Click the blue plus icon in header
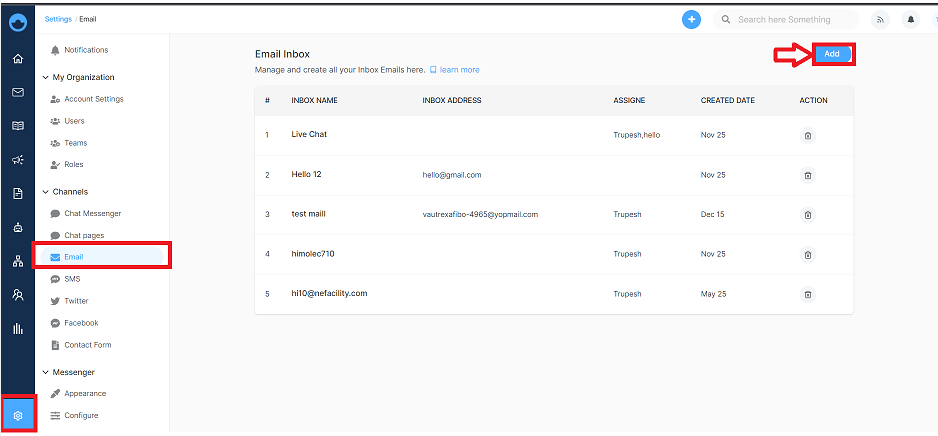The height and width of the screenshot is (436, 938). (692, 20)
